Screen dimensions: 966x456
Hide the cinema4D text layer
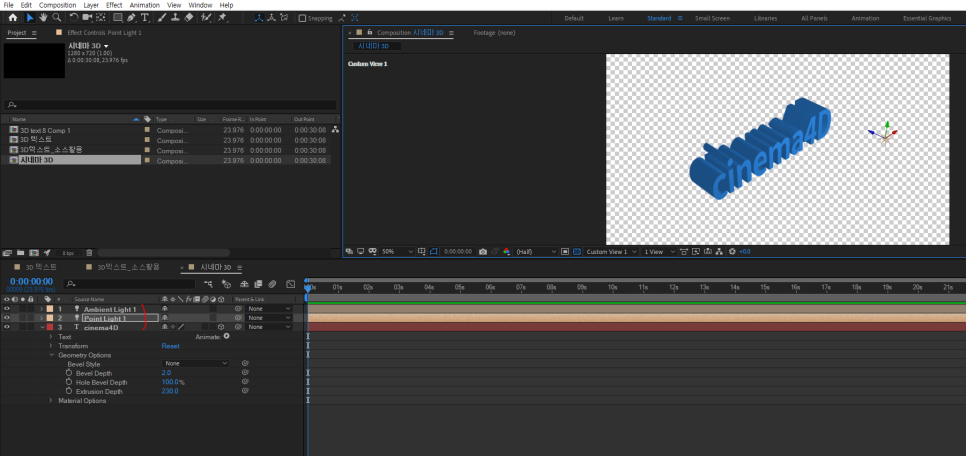(7, 327)
